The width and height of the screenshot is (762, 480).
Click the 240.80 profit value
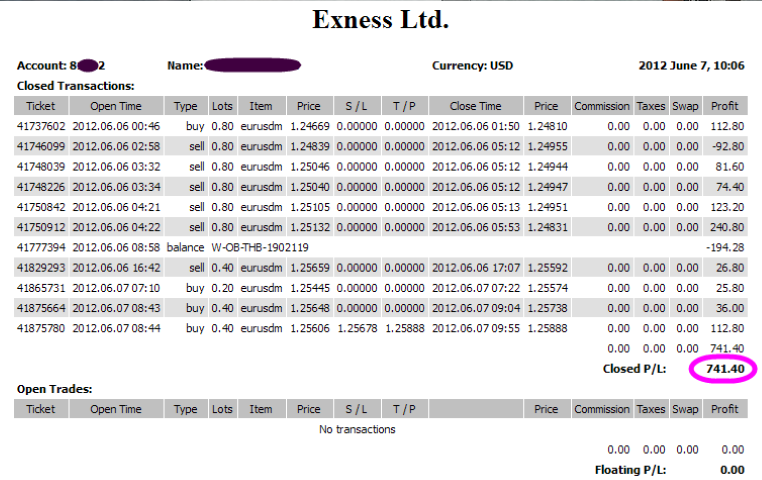coord(727,227)
